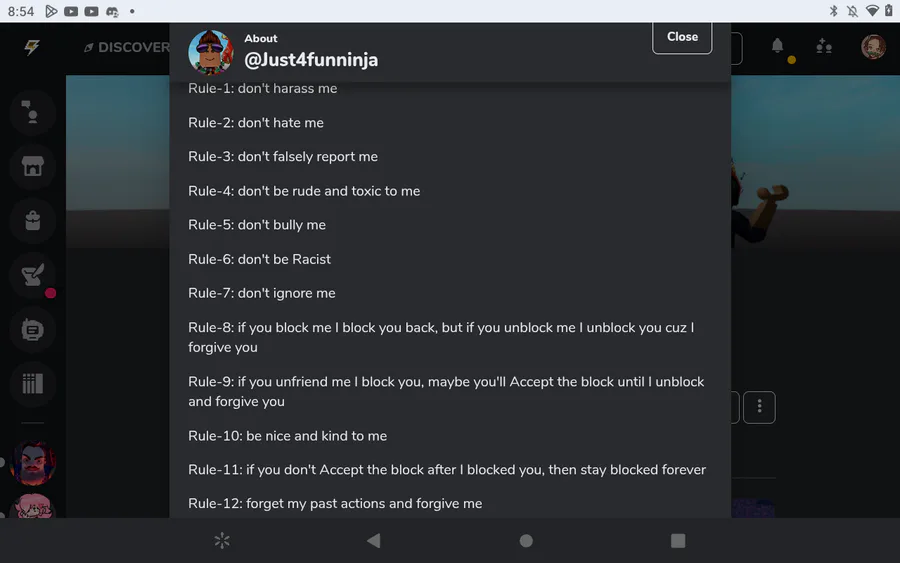Click the Game Jolt lightning logo
The height and width of the screenshot is (563, 900).
(x=32, y=47)
